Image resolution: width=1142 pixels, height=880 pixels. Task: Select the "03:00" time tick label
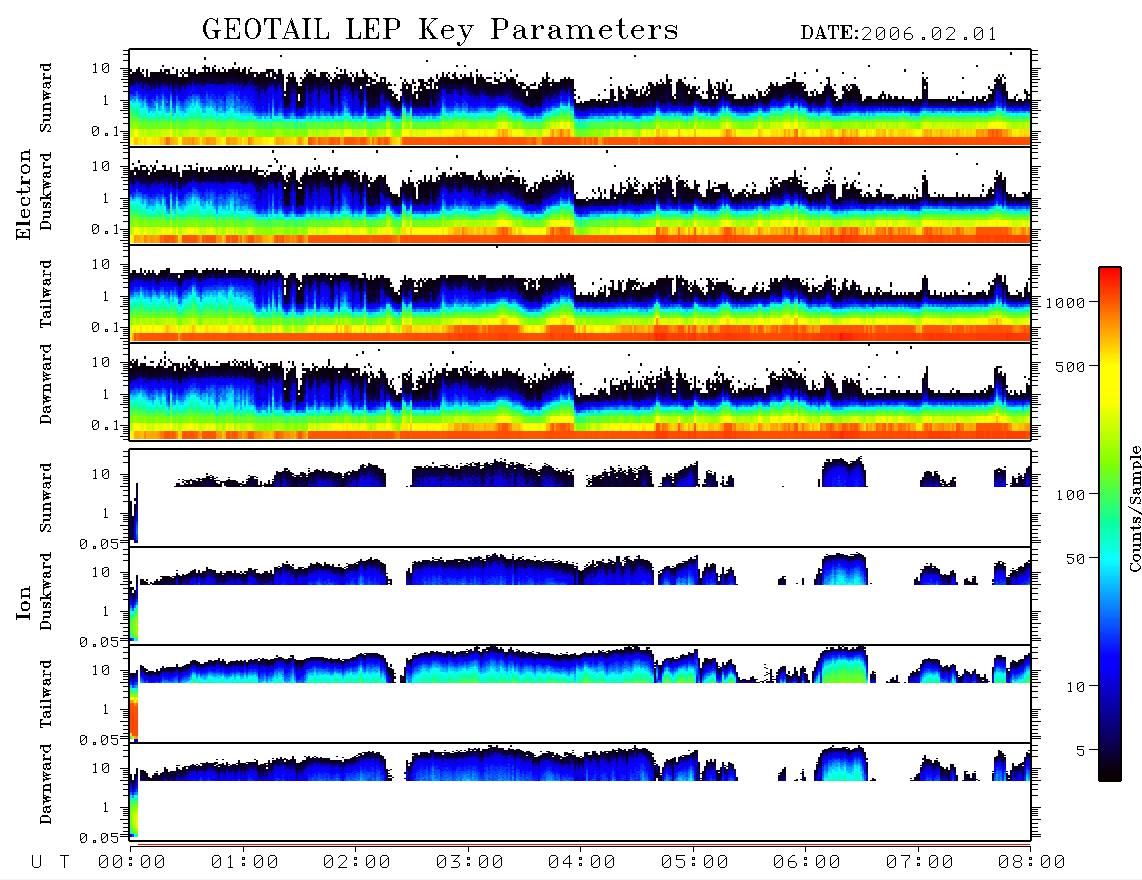point(469,863)
